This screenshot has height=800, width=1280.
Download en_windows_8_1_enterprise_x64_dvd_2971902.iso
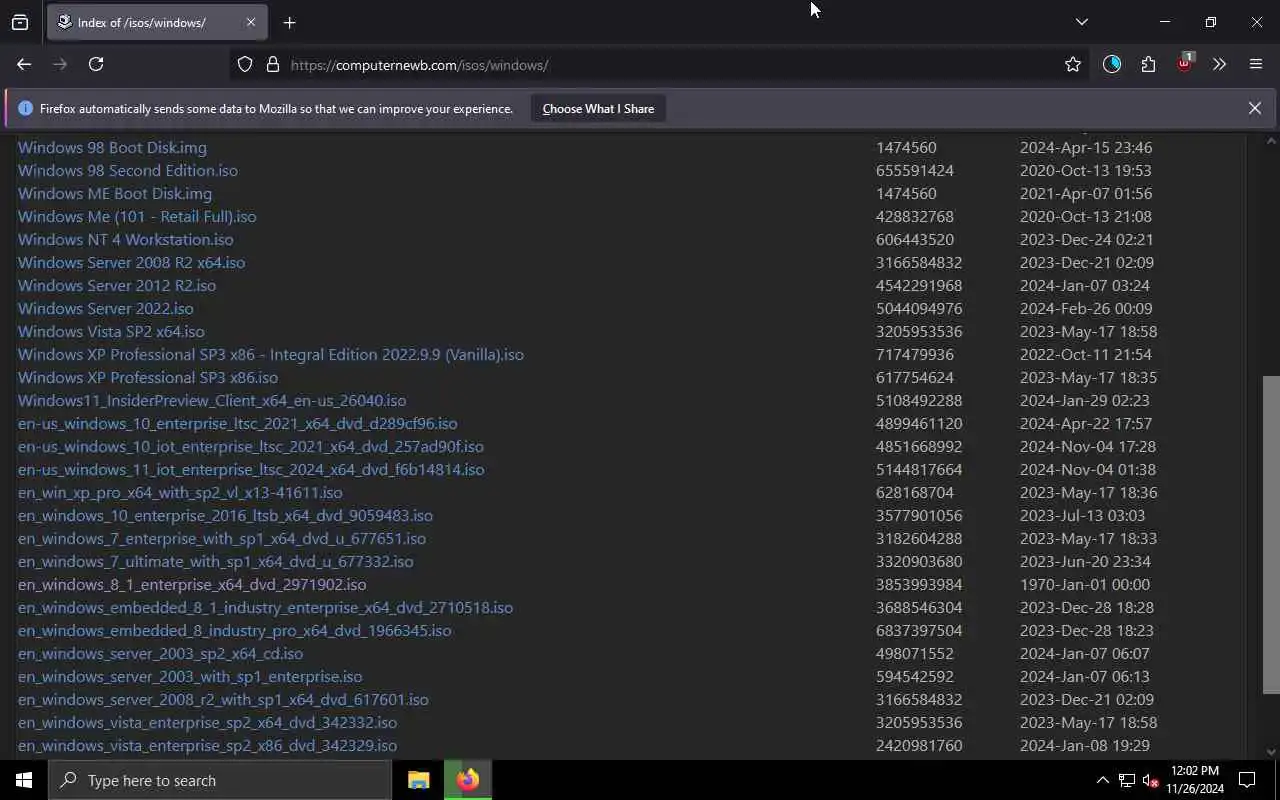[192, 585]
